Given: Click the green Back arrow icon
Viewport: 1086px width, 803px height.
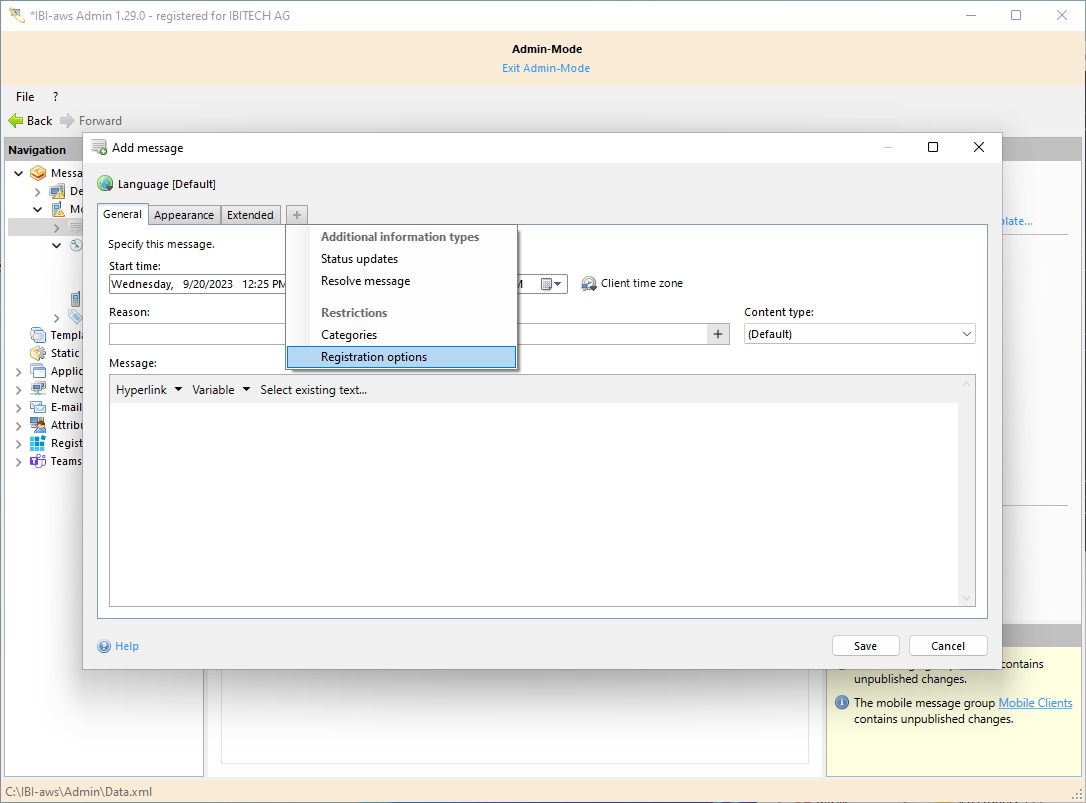Looking at the screenshot, I should pos(15,121).
